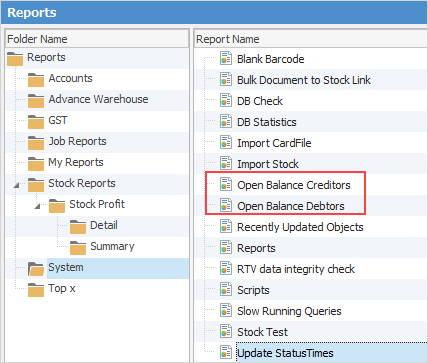Select the Job Reports folder label

point(77,141)
